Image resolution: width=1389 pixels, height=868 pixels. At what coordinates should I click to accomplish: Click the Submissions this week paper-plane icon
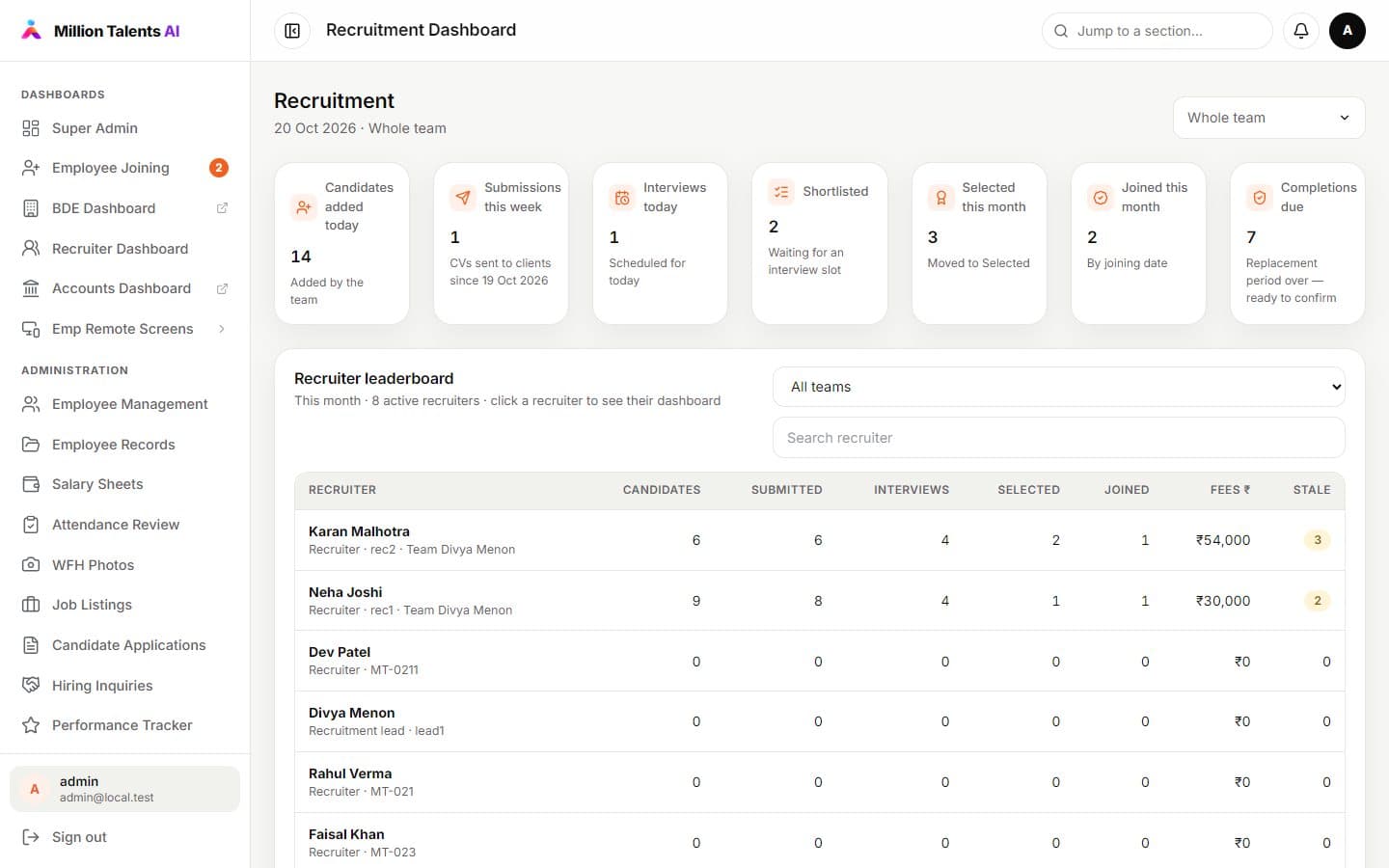click(x=463, y=197)
